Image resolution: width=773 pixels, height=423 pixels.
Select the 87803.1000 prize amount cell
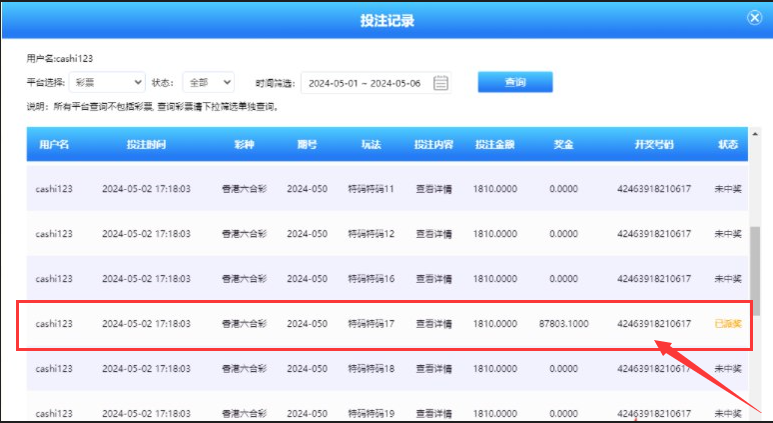point(563,324)
